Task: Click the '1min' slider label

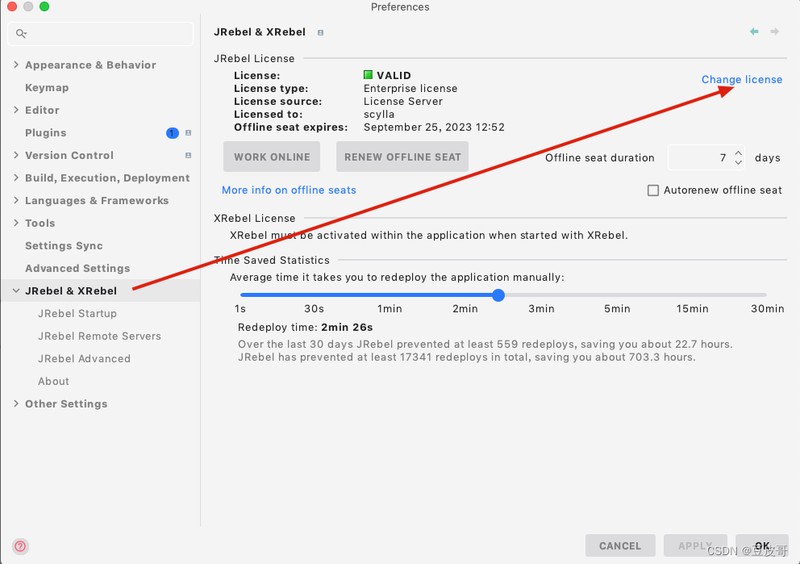Action: pyautogui.click(x=389, y=308)
